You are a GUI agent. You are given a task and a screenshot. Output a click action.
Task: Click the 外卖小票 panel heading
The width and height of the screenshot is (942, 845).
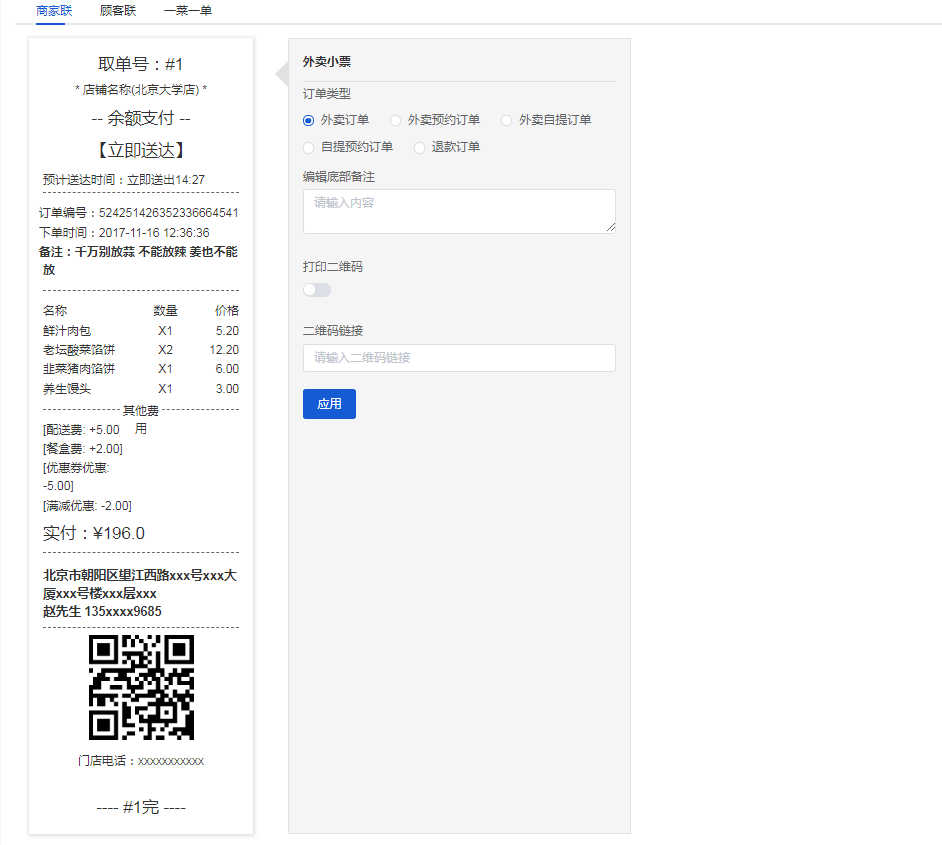click(327, 62)
